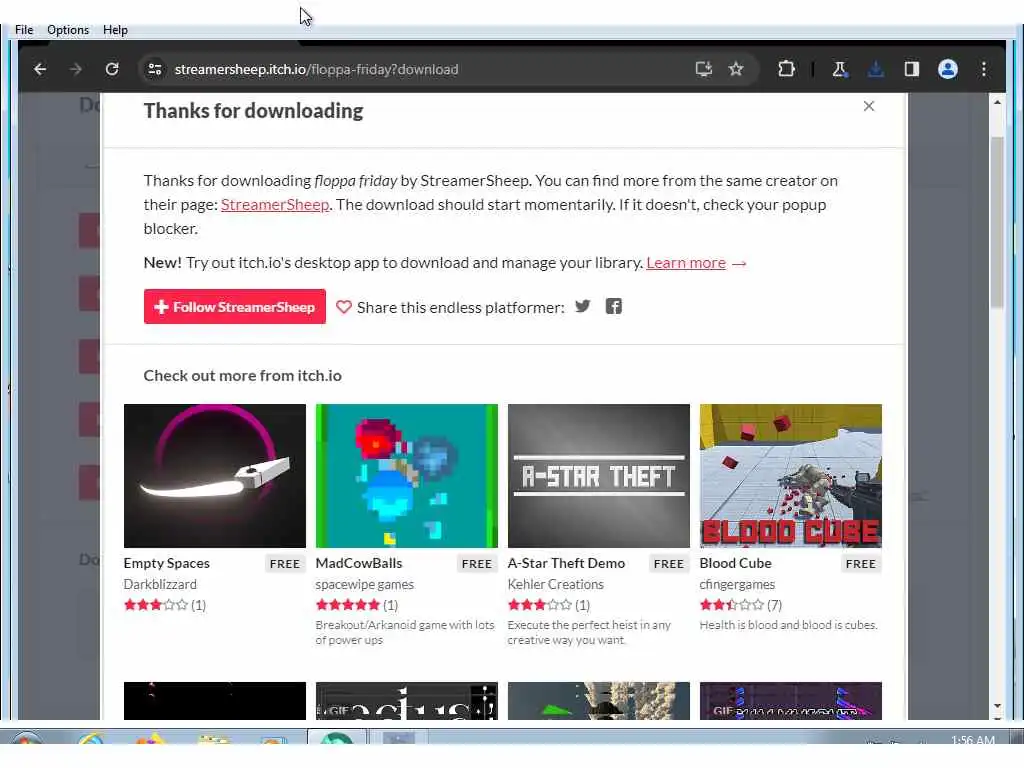This screenshot has width=1024, height=768.
Task: Toggle the browser side panel icon
Action: point(912,69)
